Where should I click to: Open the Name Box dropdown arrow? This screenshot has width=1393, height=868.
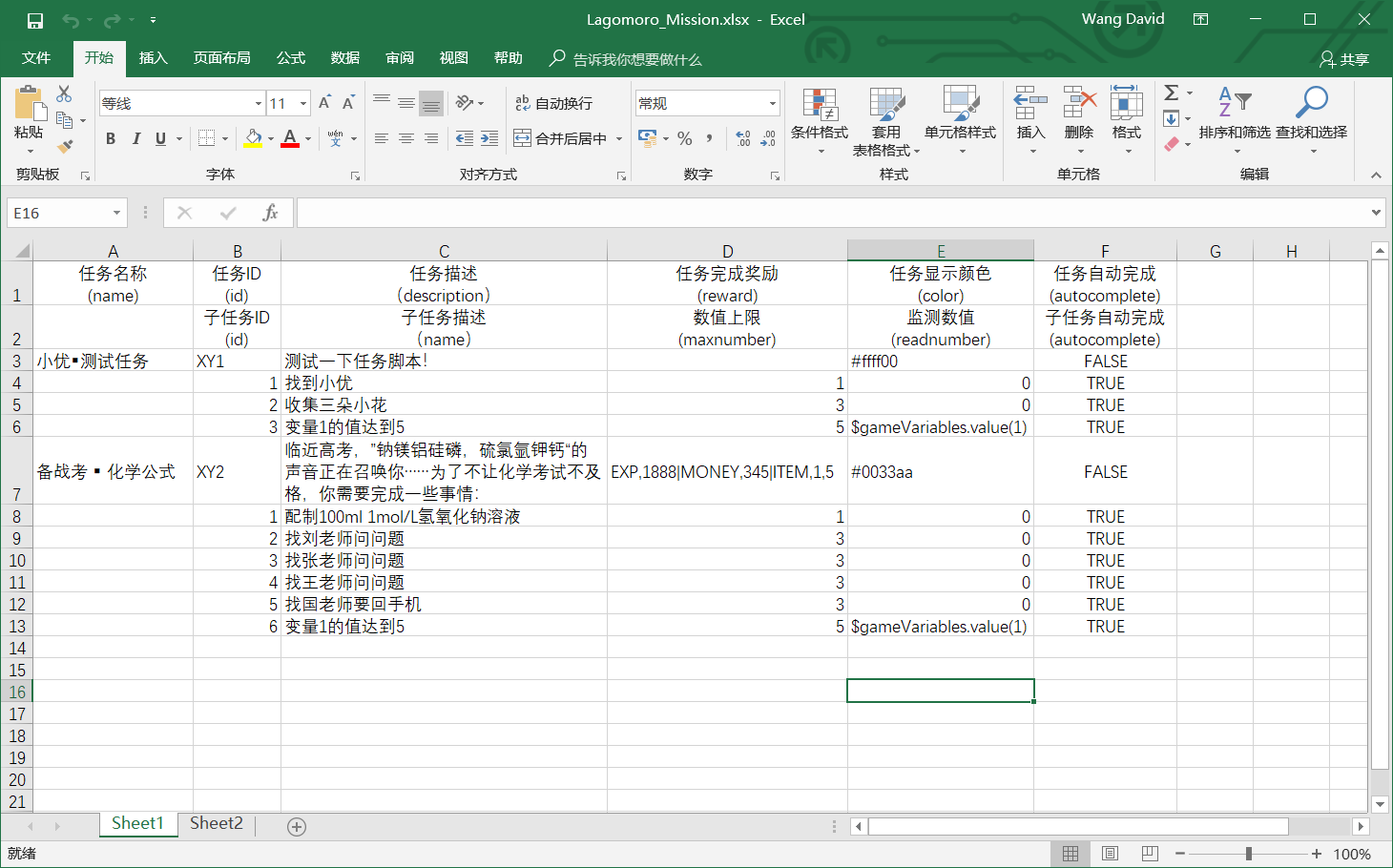(116, 213)
